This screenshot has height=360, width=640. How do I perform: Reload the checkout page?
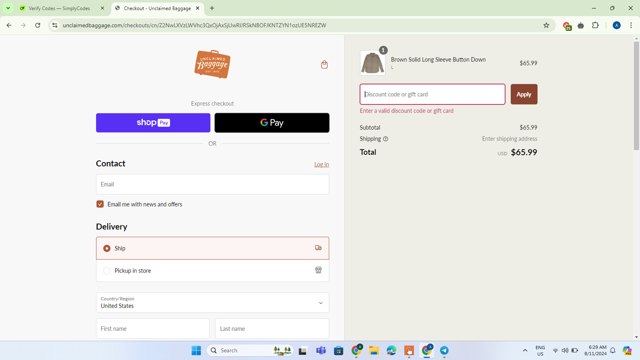pos(38,25)
